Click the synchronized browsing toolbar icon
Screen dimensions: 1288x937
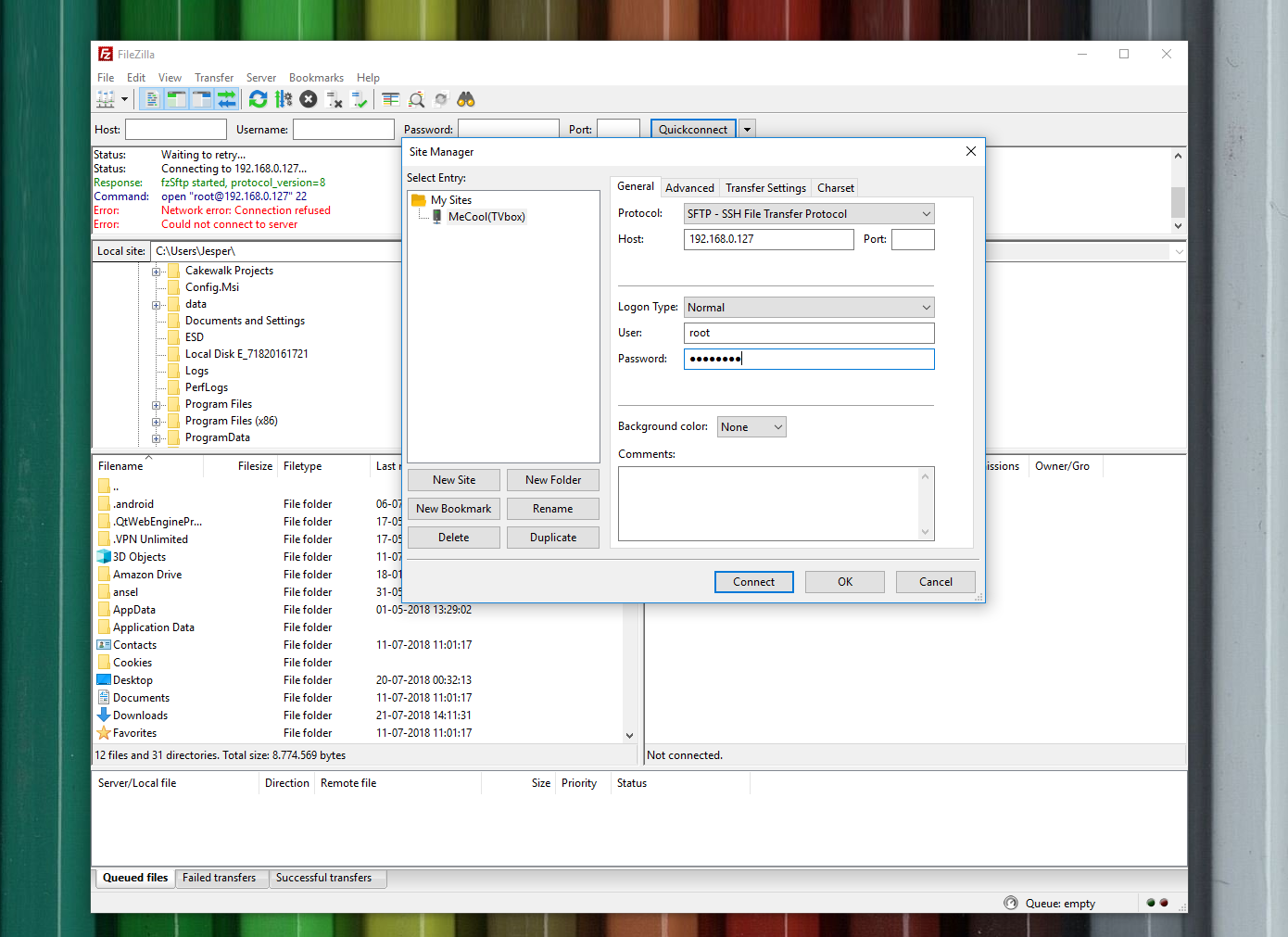(x=441, y=99)
